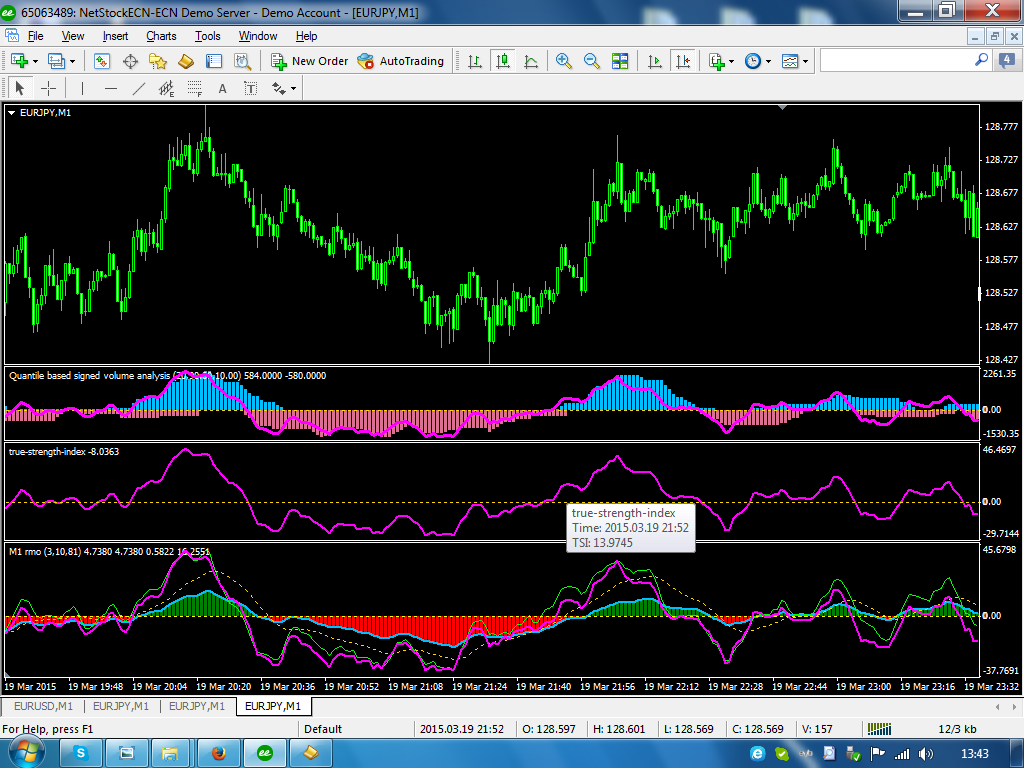This screenshot has height=768, width=1024.
Task: Zoom out of the chart
Action: [x=592, y=61]
